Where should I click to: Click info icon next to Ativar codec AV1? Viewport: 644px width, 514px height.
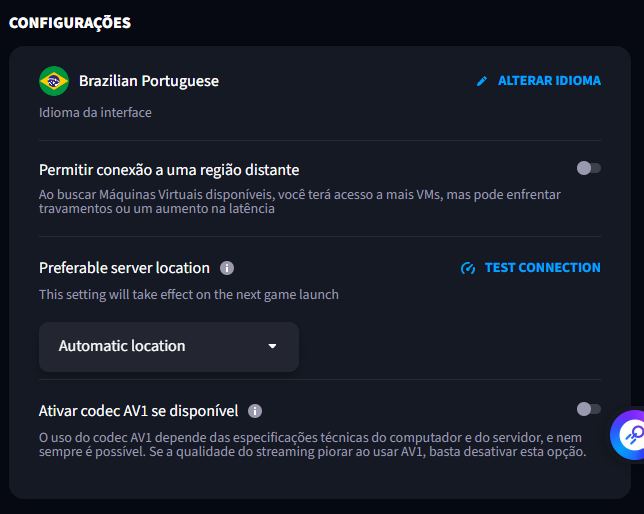point(255,410)
